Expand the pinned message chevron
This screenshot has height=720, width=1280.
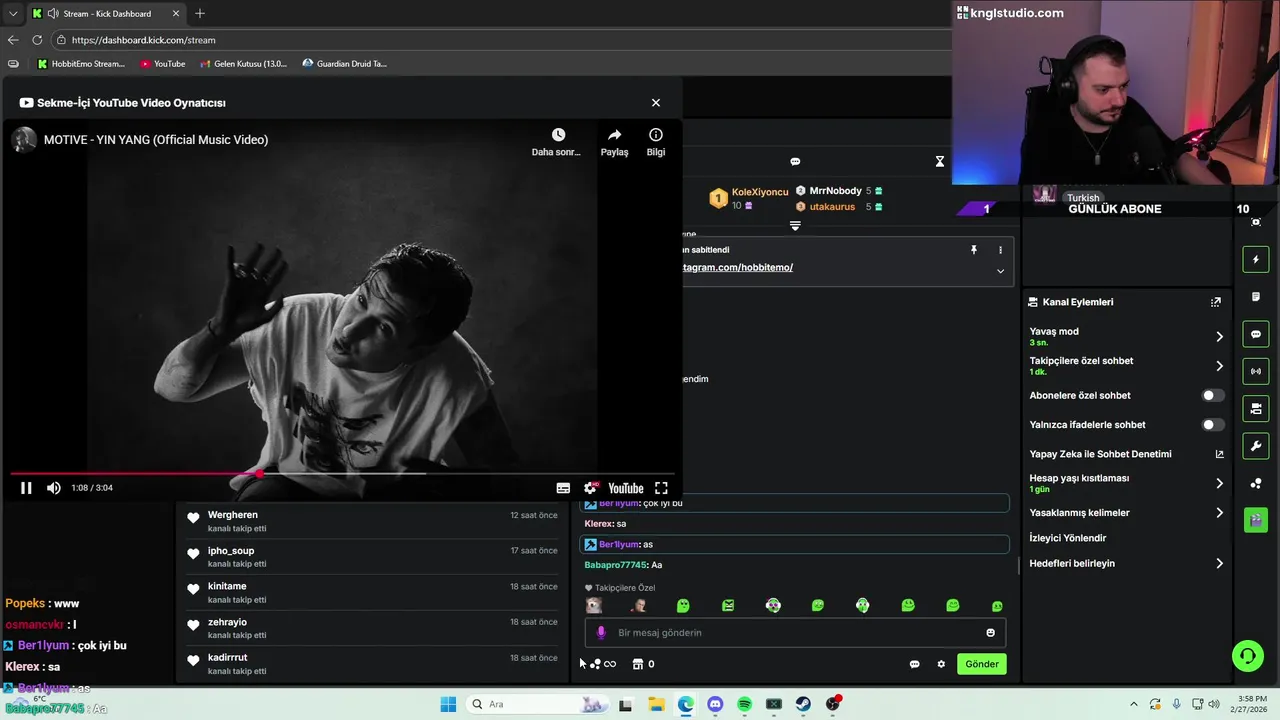click(x=1000, y=271)
